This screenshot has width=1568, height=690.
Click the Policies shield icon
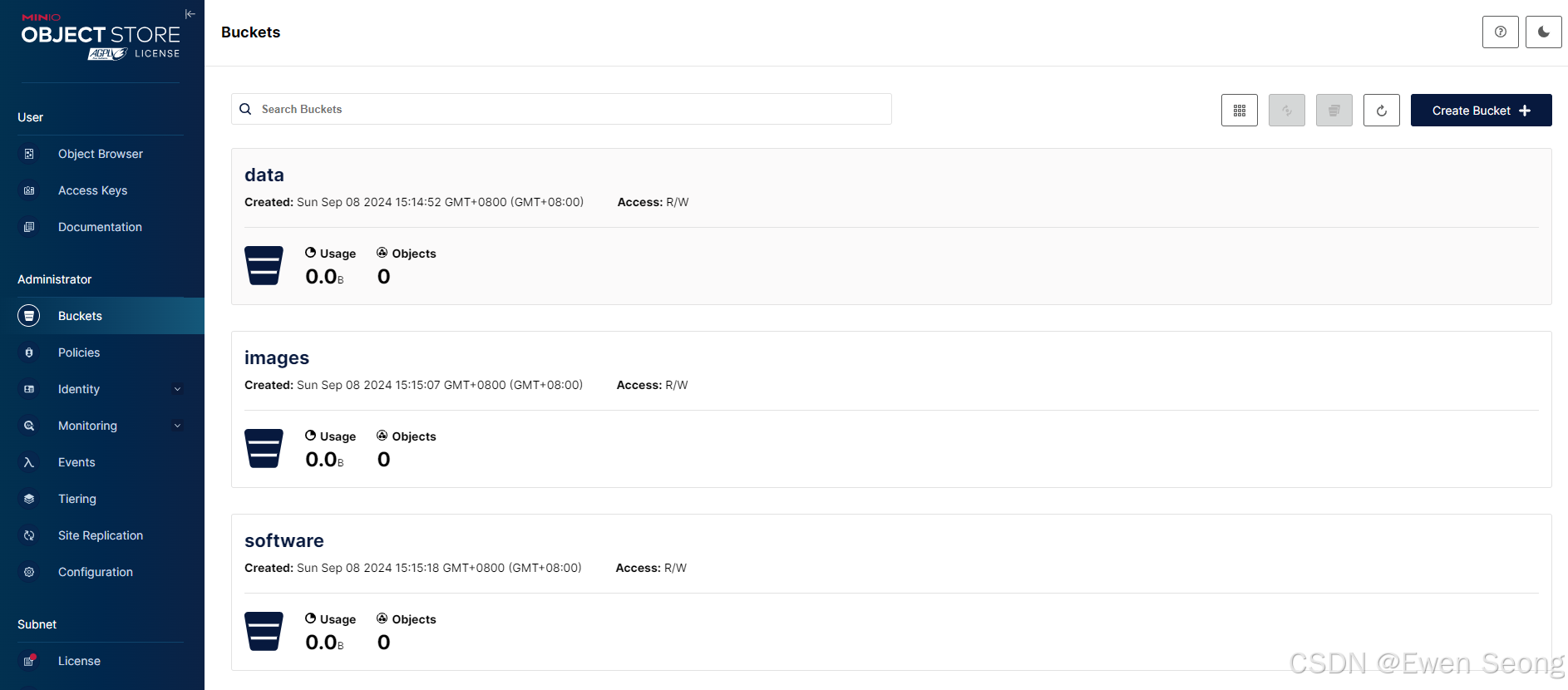29,352
